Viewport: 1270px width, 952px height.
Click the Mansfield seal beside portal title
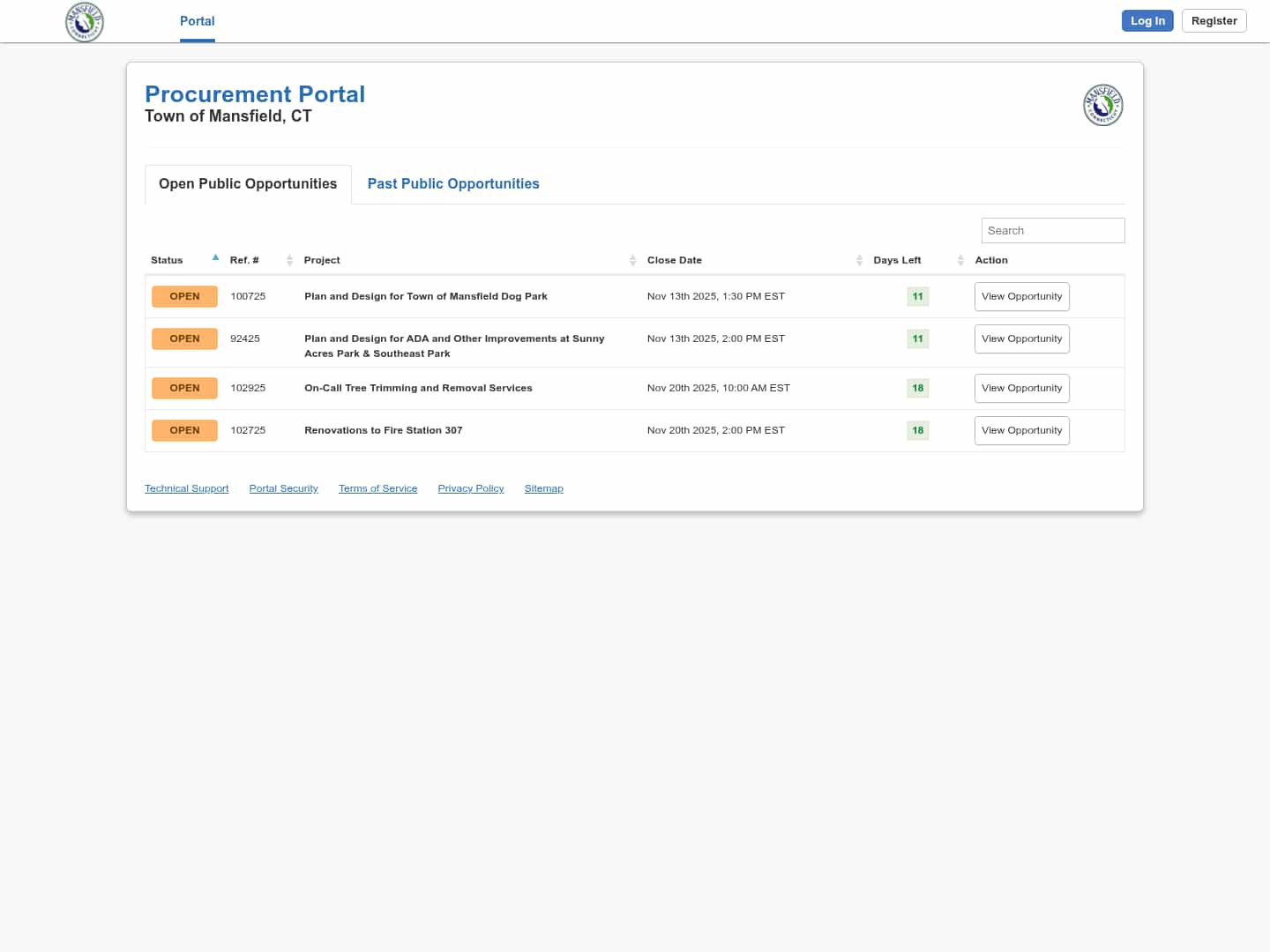point(1102,106)
